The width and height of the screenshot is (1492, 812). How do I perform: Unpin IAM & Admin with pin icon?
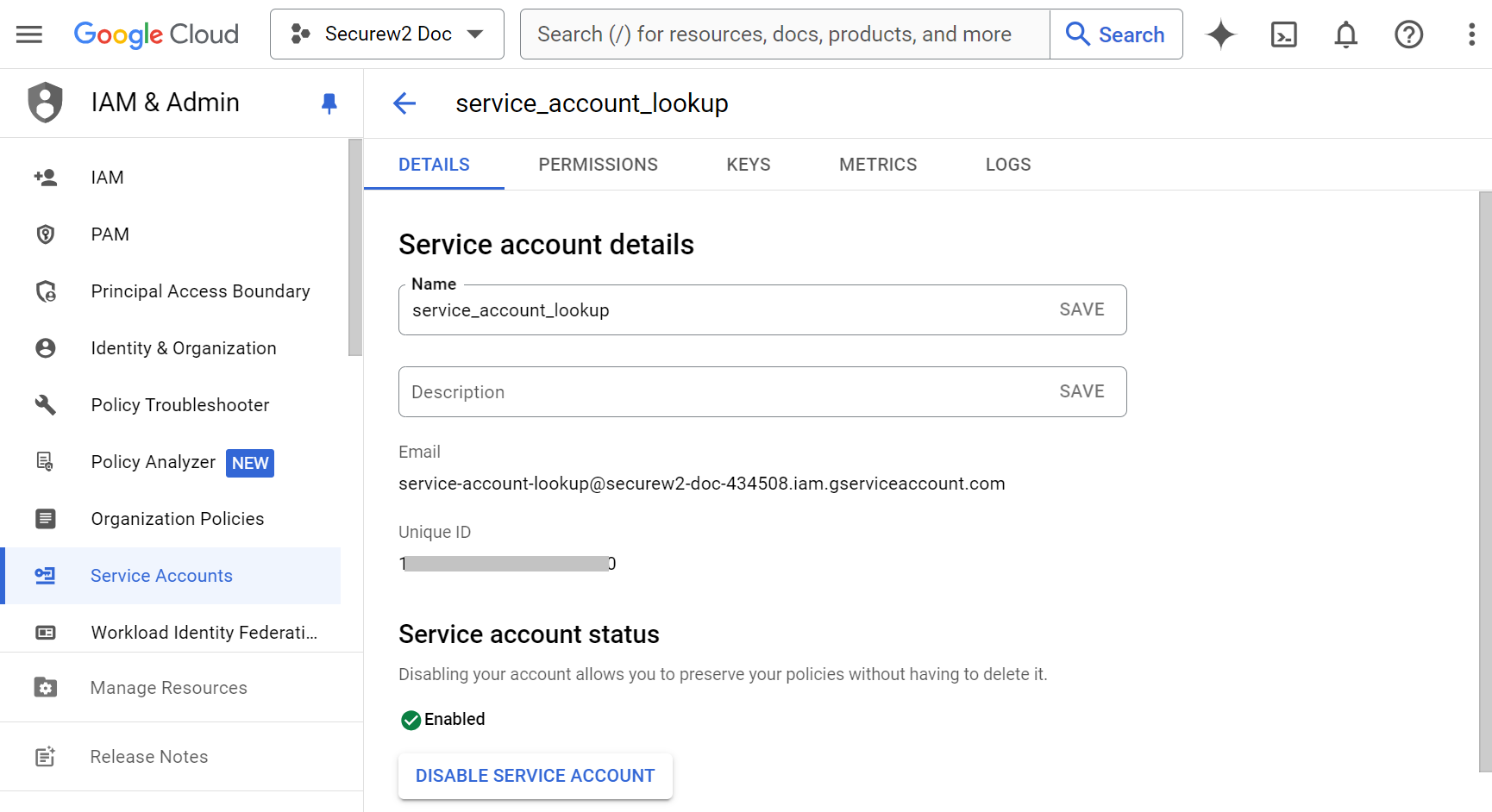coord(329,103)
